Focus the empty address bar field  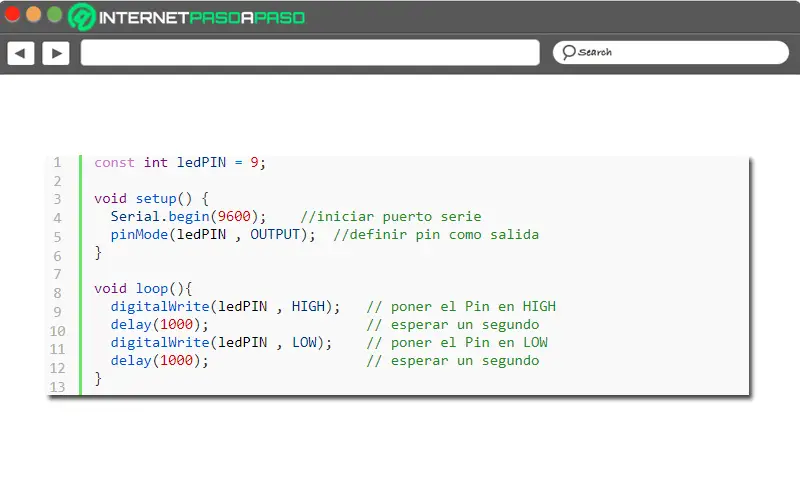(310, 53)
